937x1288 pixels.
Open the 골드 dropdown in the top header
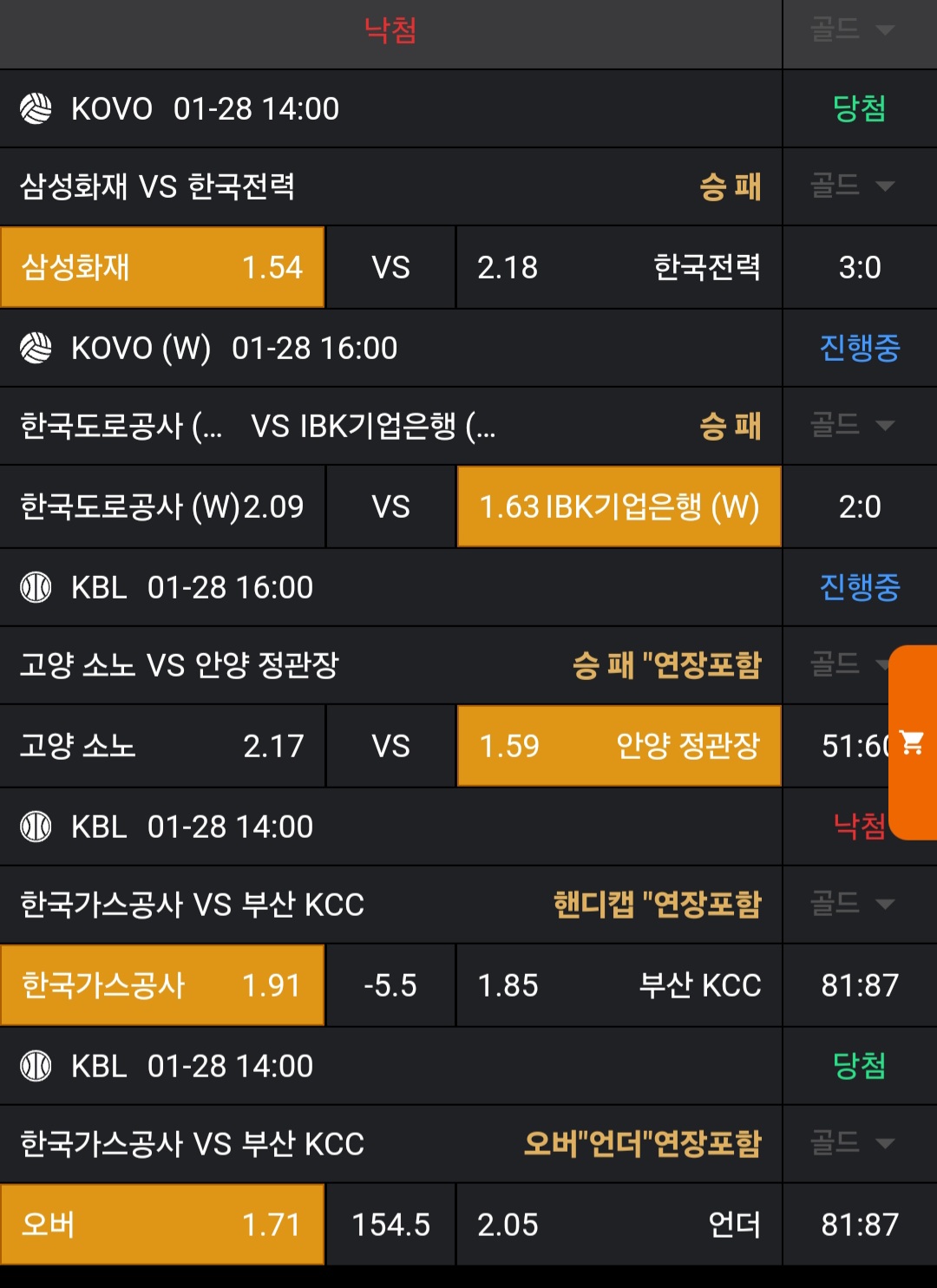coord(852,30)
